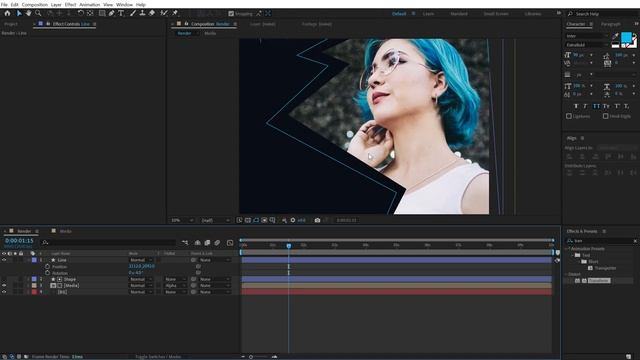Open the Shape layer blend mode dropdown
Image resolution: width=640 pixels, height=360 pixels.
(140, 279)
